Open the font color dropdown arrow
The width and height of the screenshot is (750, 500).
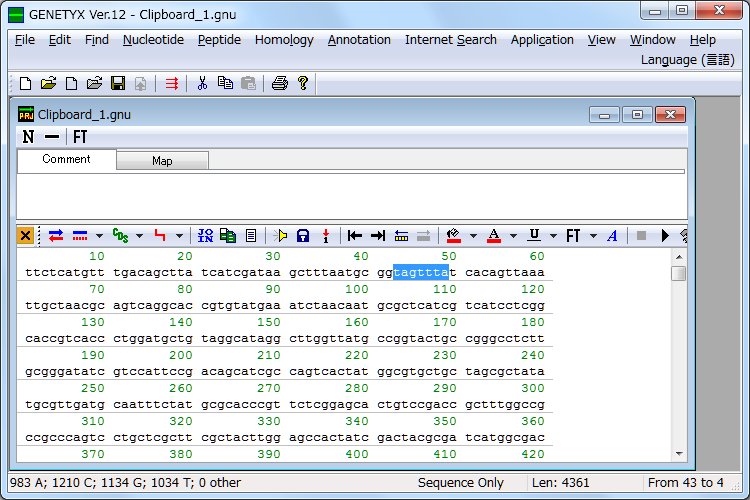[513, 235]
